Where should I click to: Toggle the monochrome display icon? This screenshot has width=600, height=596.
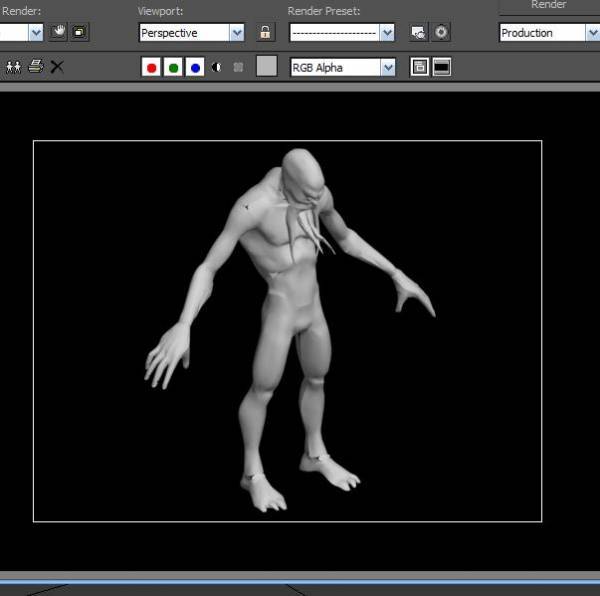pos(238,67)
